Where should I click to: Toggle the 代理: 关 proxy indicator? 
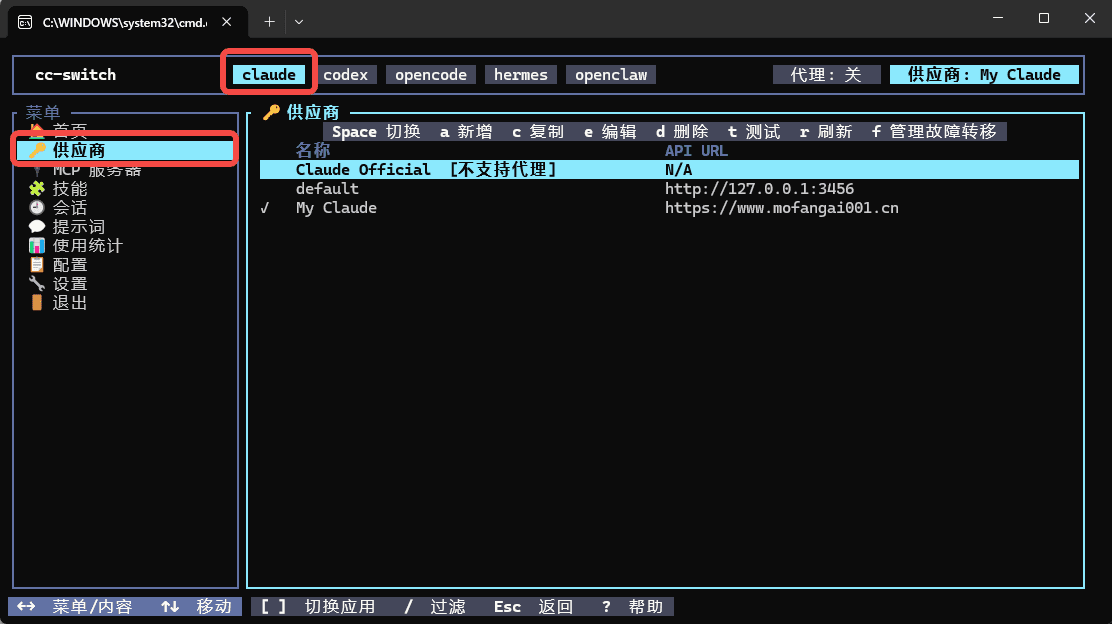[x=826, y=74]
